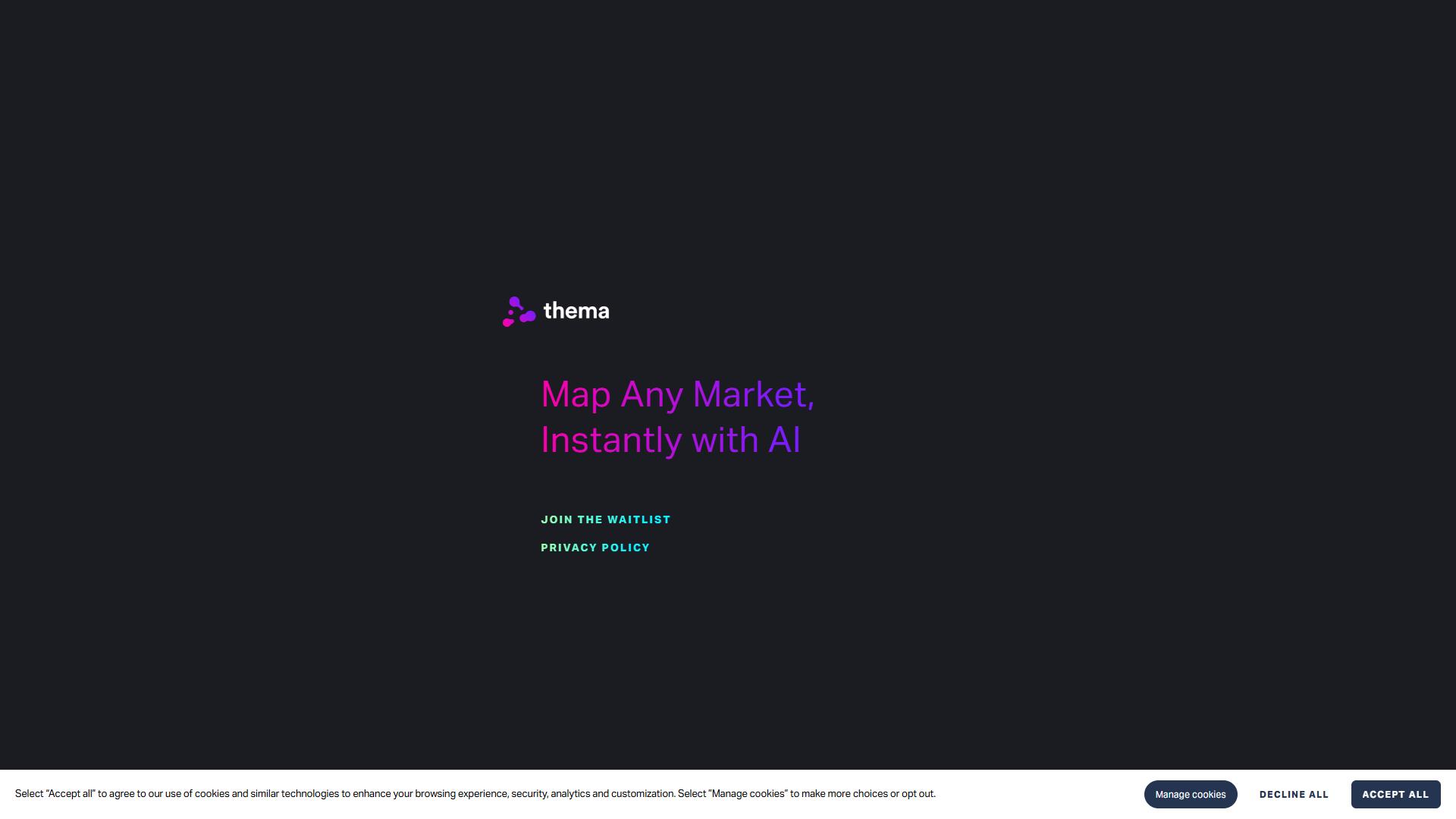
Task: Click the "Map Any Market," headline line
Action: point(677,395)
